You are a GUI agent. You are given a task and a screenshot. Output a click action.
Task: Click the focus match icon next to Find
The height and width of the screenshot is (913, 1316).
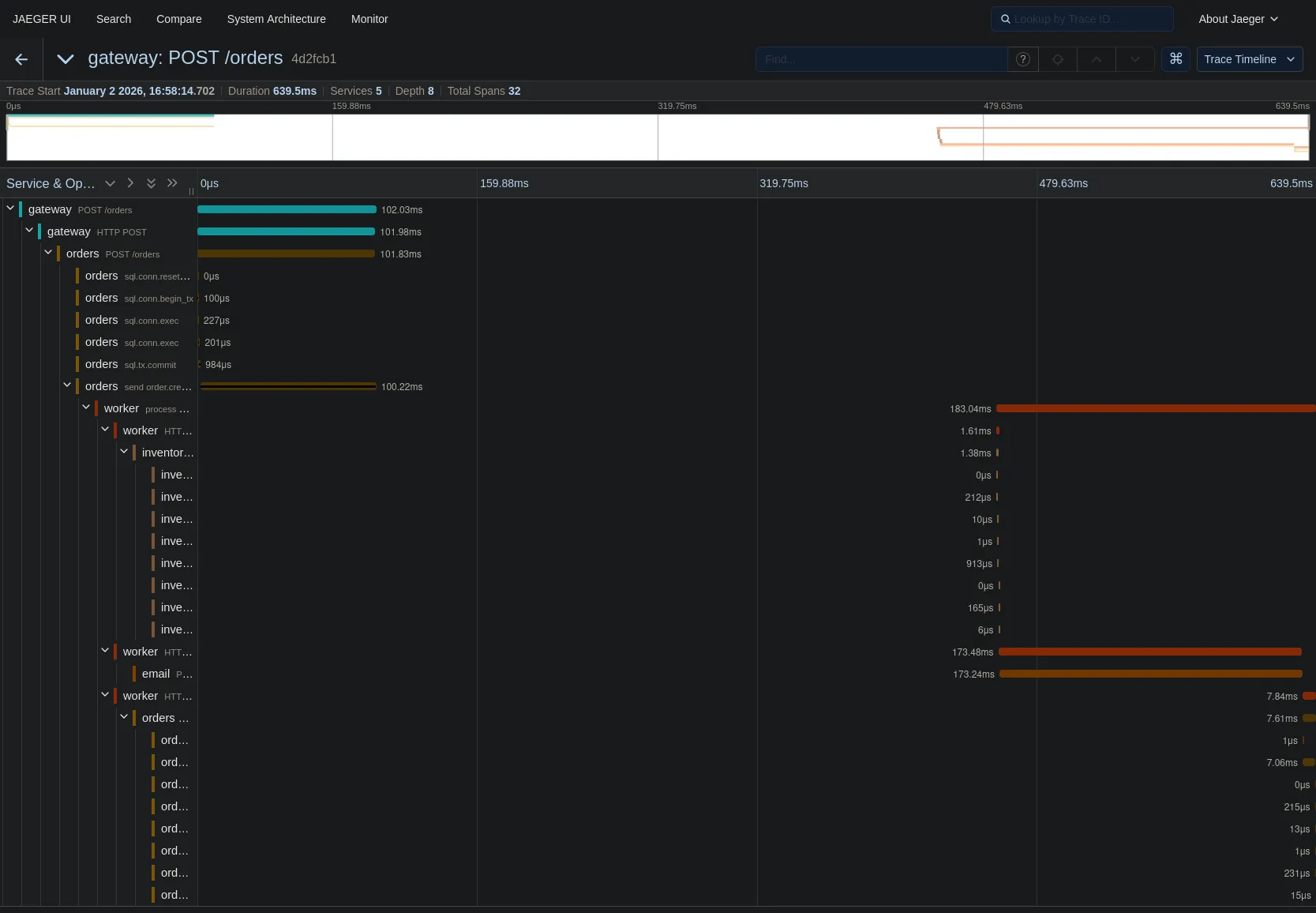tap(1058, 59)
